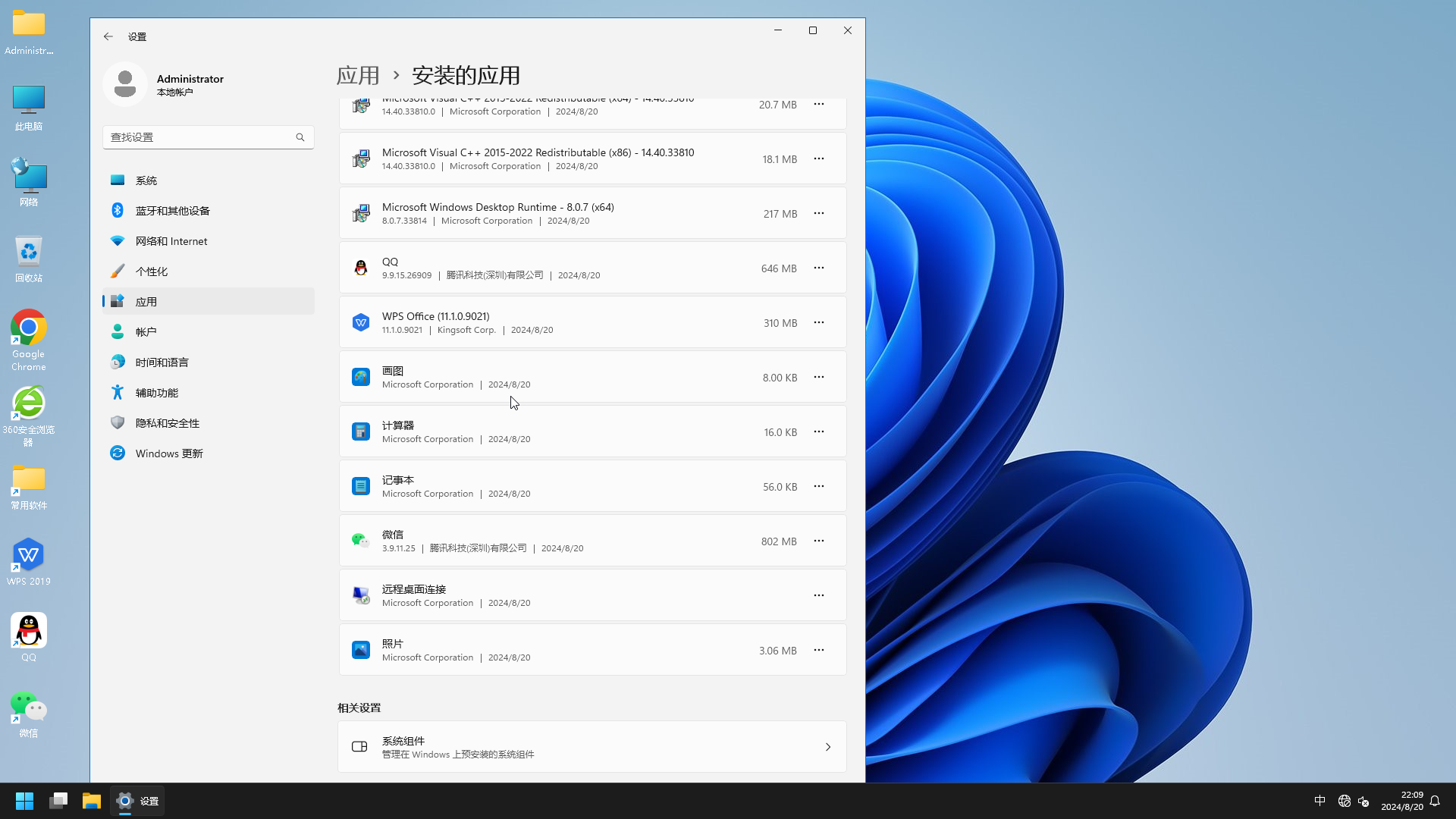This screenshot has height=819, width=1456.
Task: Click the 微信 WeChat icon in list
Action: (x=361, y=541)
